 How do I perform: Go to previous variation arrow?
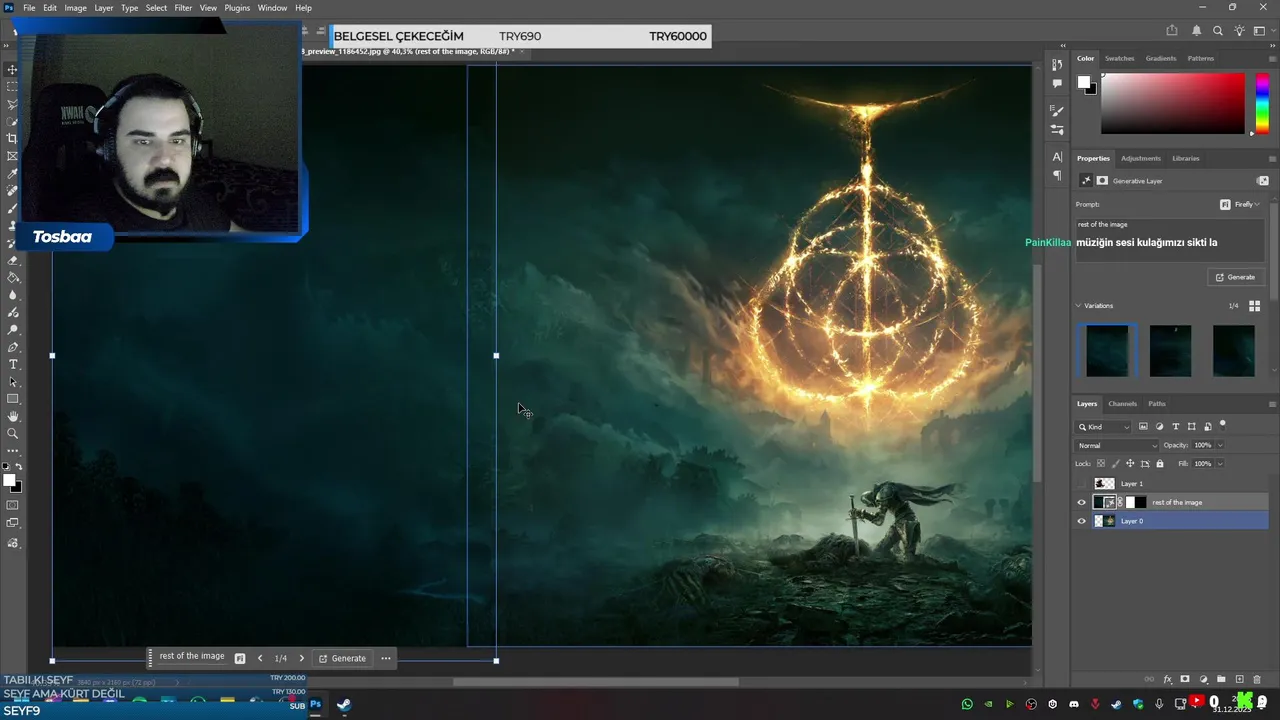[x=260, y=658]
